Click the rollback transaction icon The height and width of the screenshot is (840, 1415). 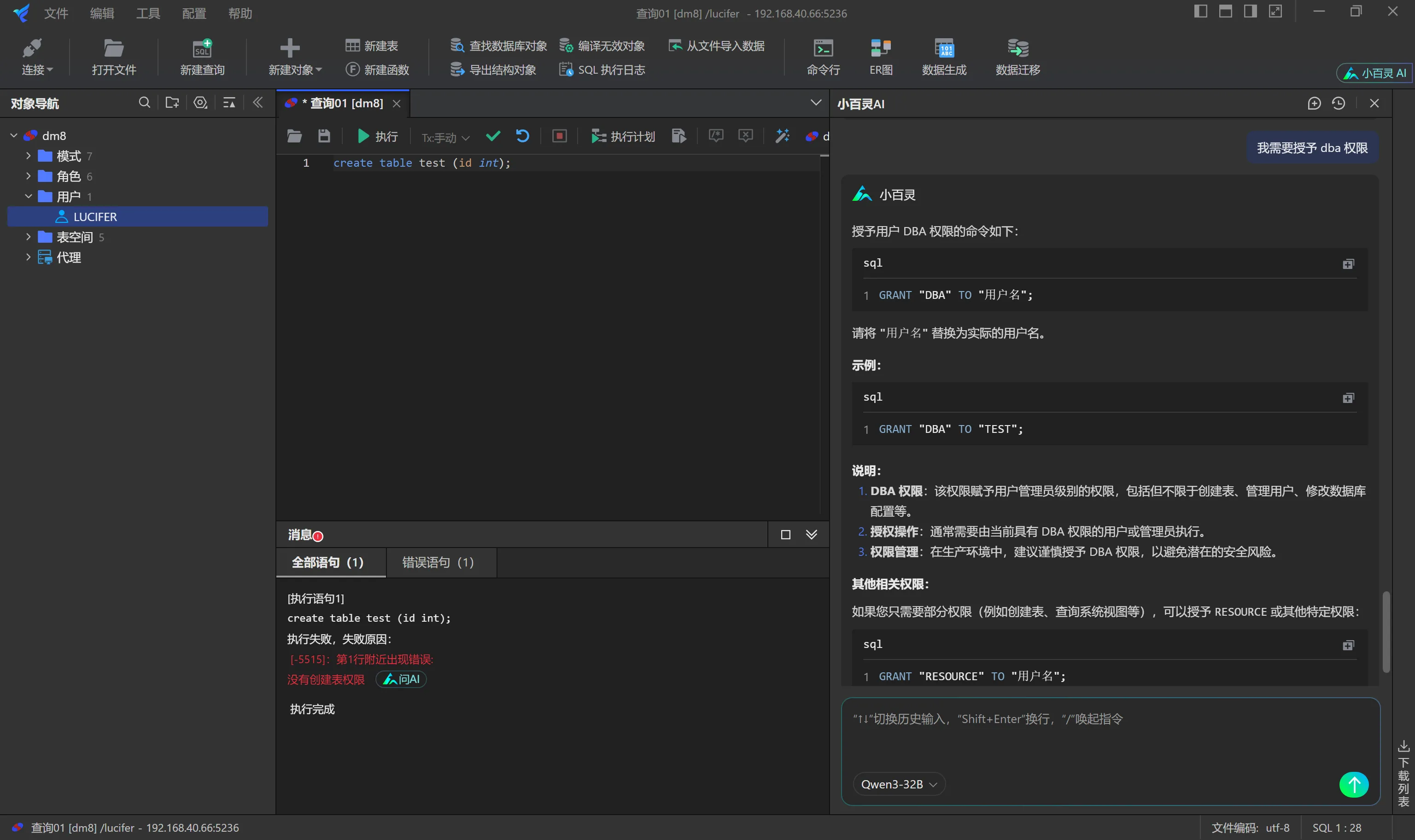click(522, 136)
